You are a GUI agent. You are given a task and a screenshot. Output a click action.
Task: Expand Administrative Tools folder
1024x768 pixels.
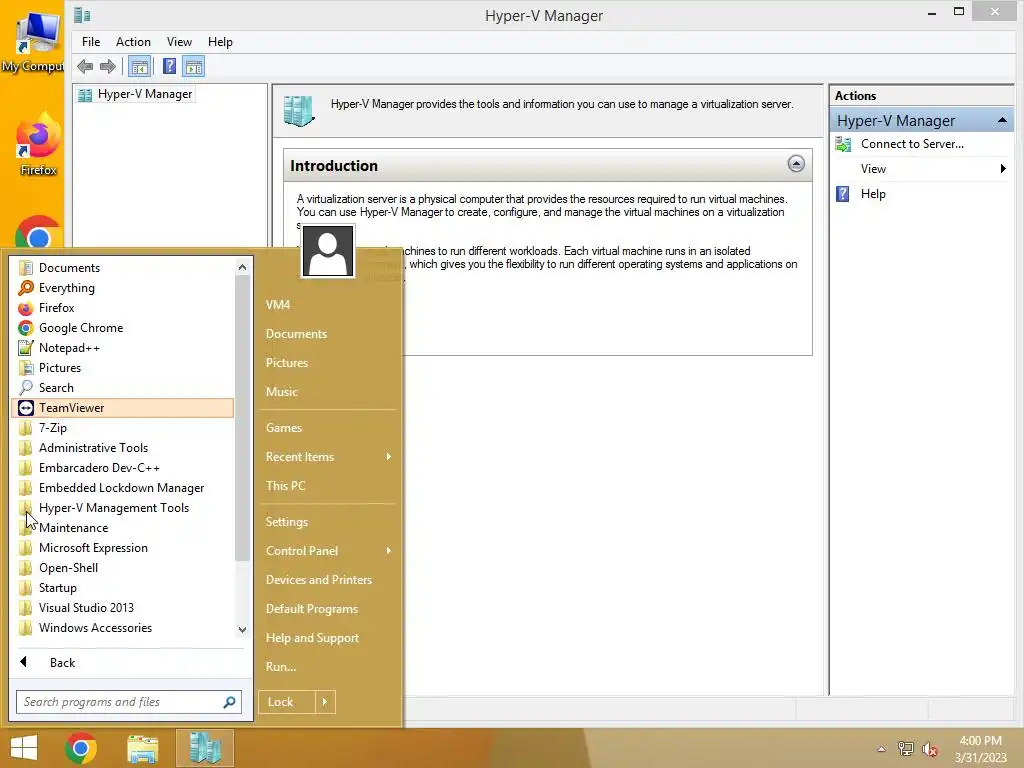123,448
